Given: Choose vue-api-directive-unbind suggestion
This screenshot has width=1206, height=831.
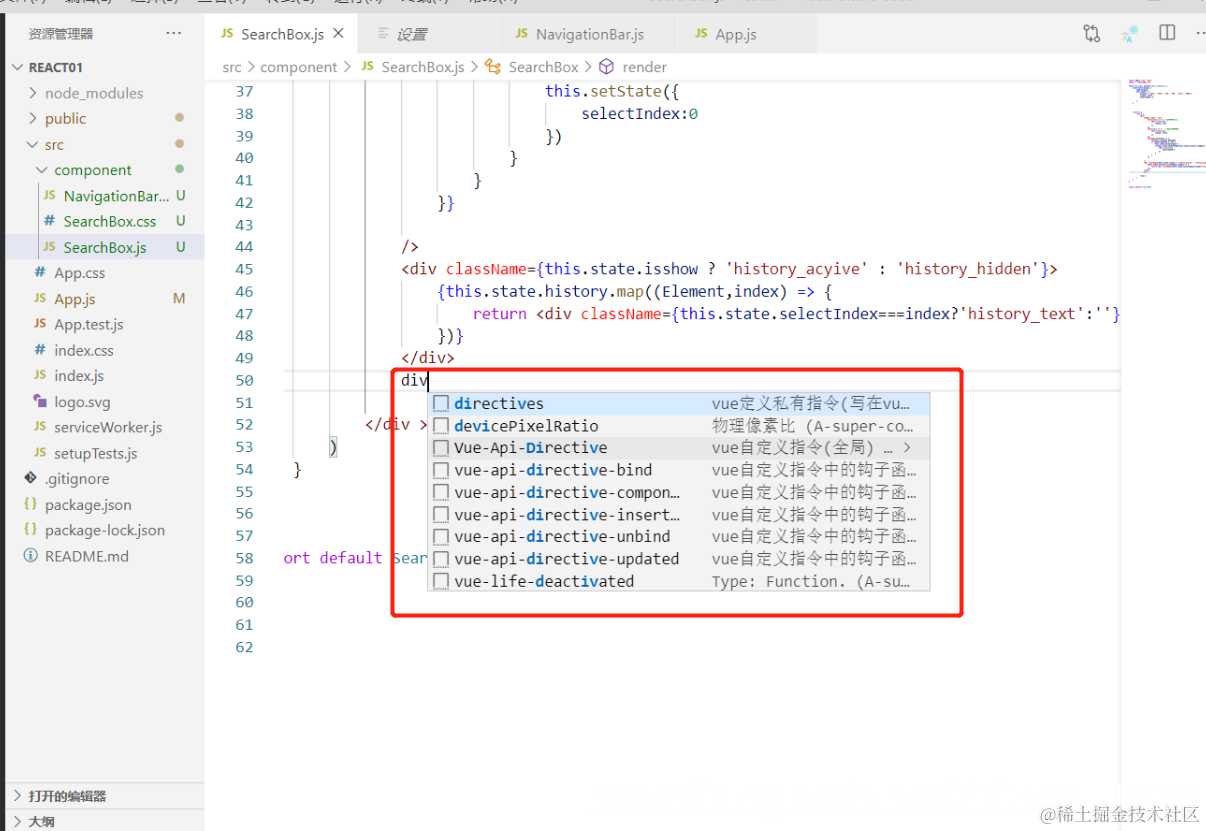Looking at the screenshot, I should (x=679, y=537).
